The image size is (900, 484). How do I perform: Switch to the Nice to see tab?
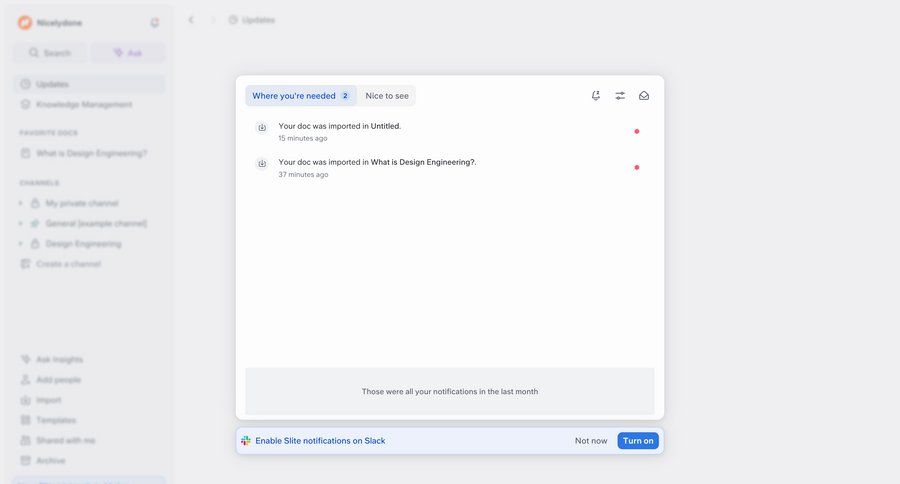click(x=387, y=96)
